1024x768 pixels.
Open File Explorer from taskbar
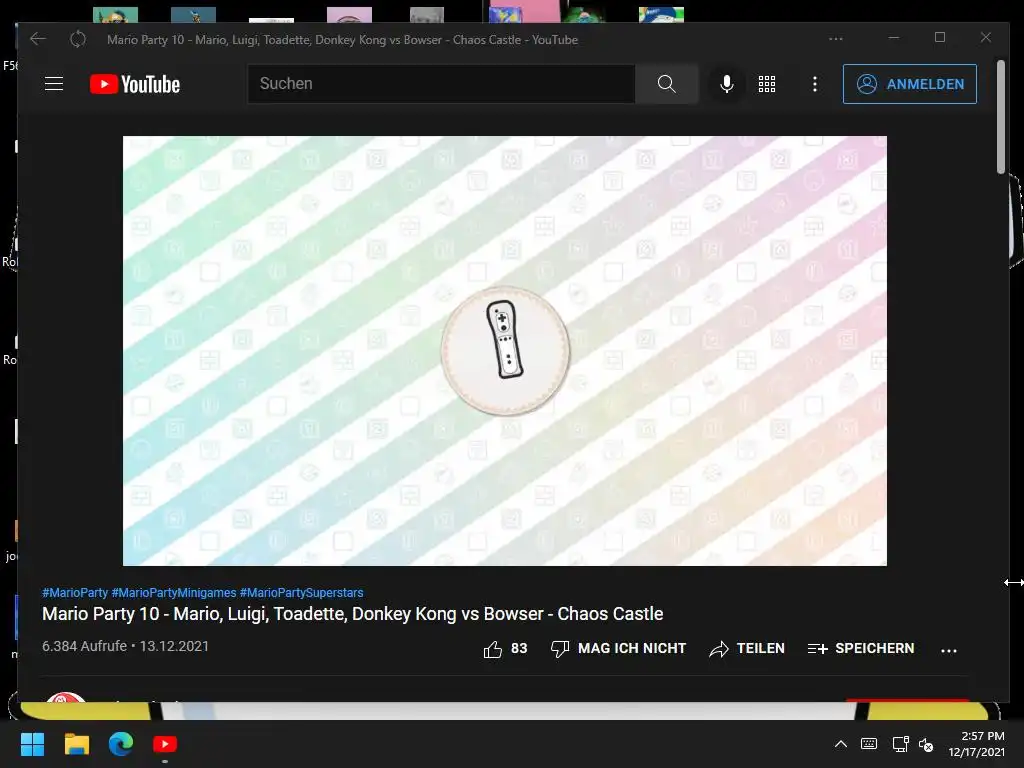coord(76,744)
